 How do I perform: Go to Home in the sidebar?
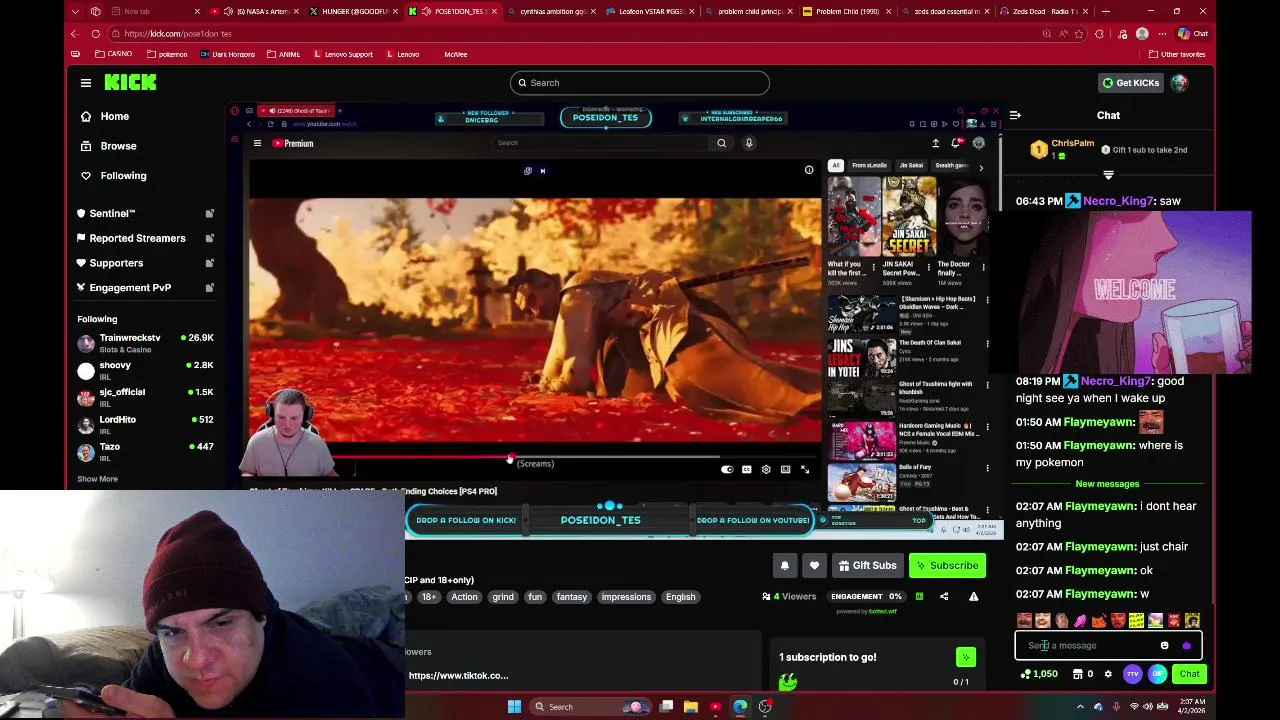(114, 116)
